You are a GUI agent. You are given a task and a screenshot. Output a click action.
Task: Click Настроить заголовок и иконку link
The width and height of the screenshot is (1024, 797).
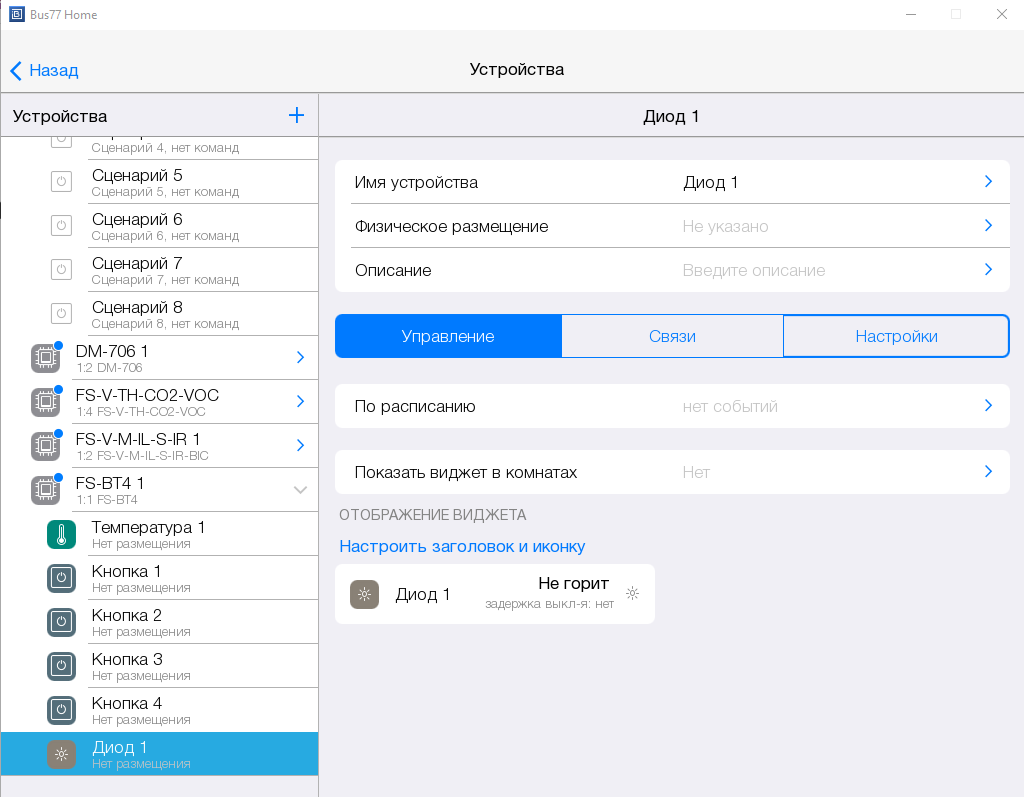pos(461,546)
